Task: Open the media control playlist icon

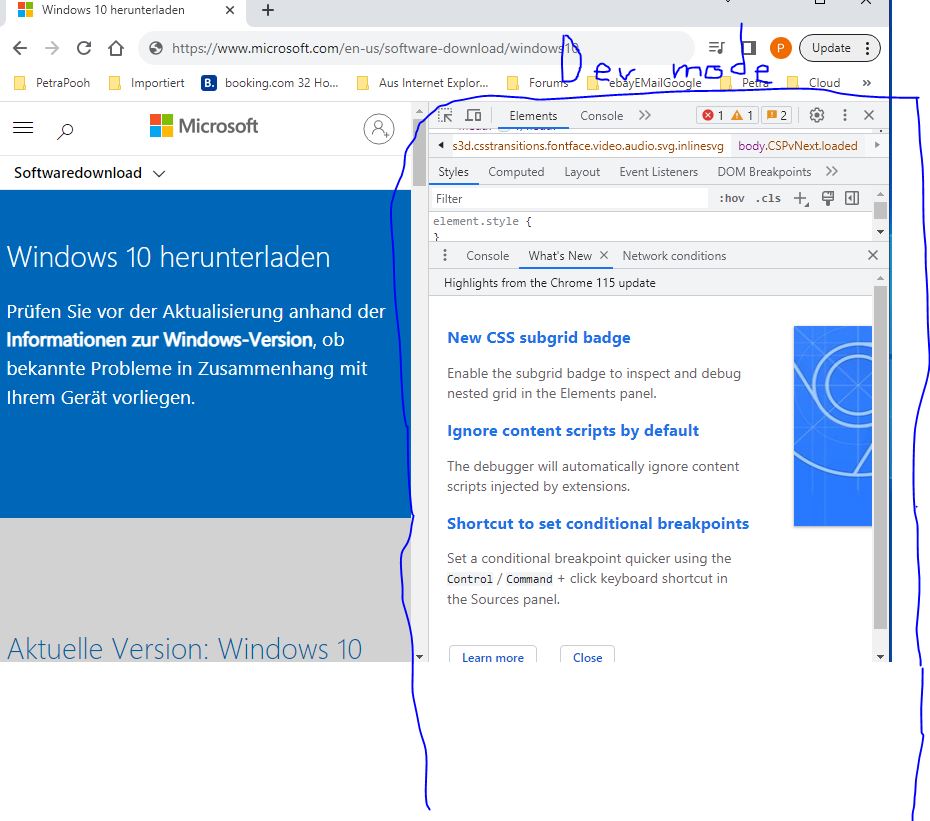Action: tap(716, 47)
